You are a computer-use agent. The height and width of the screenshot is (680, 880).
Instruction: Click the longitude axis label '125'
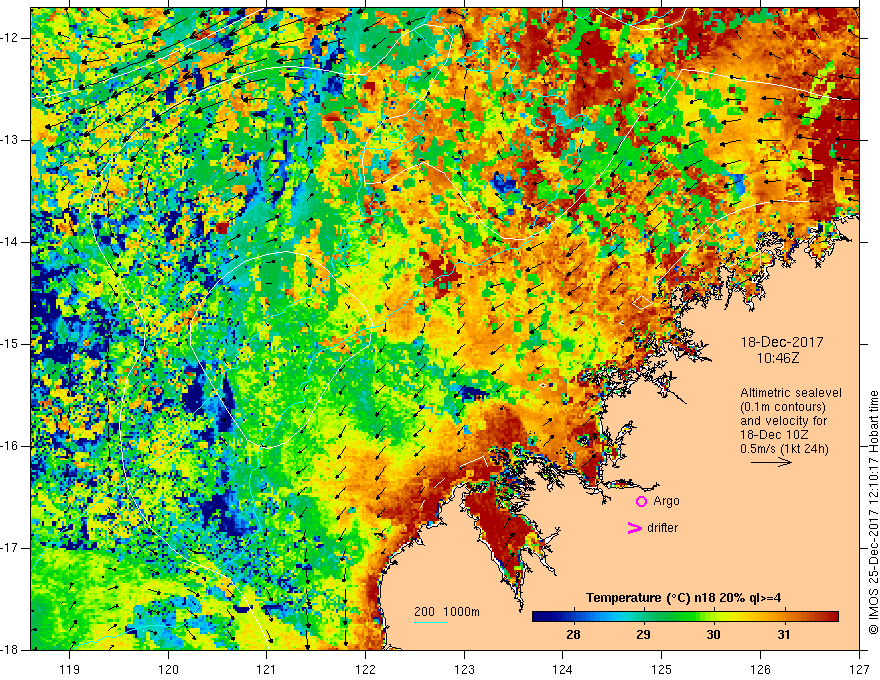pyautogui.click(x=662, y=669)
